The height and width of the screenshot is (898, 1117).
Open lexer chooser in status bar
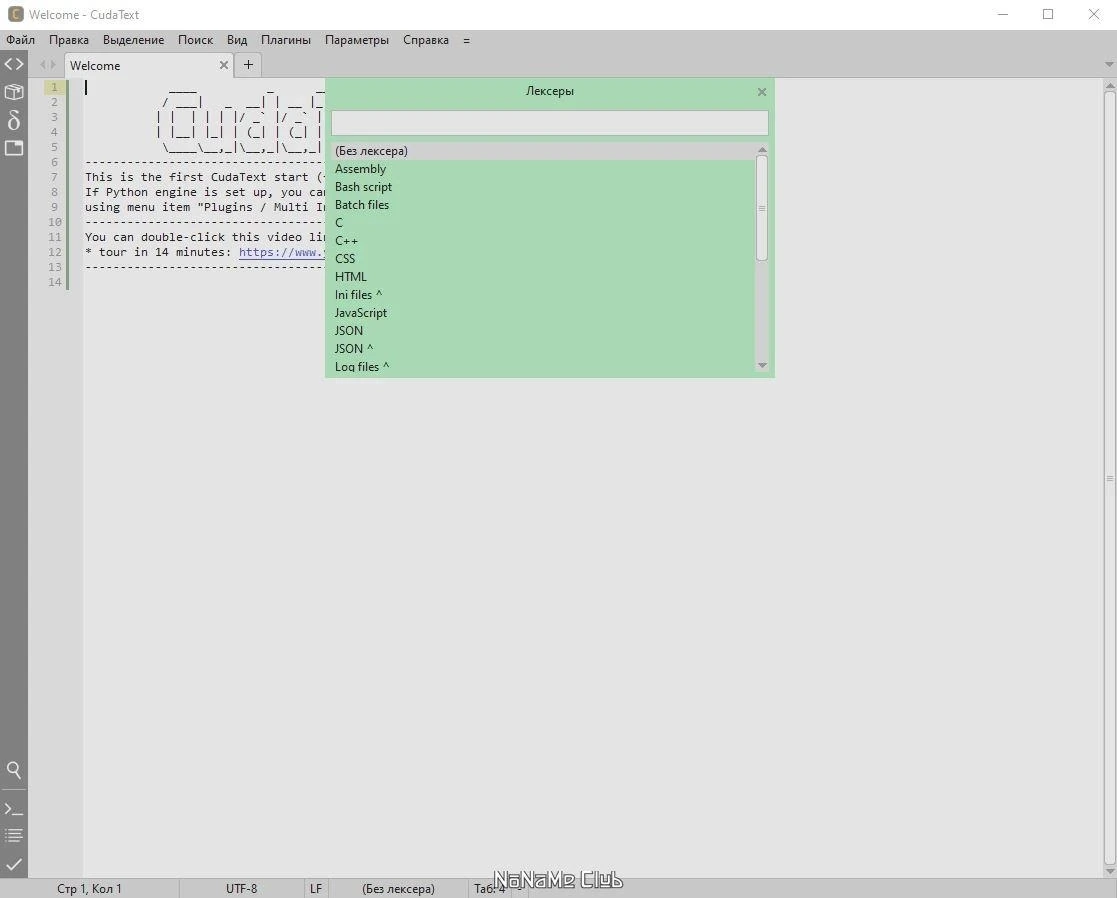pyautogui.click(x=398, y=889)
